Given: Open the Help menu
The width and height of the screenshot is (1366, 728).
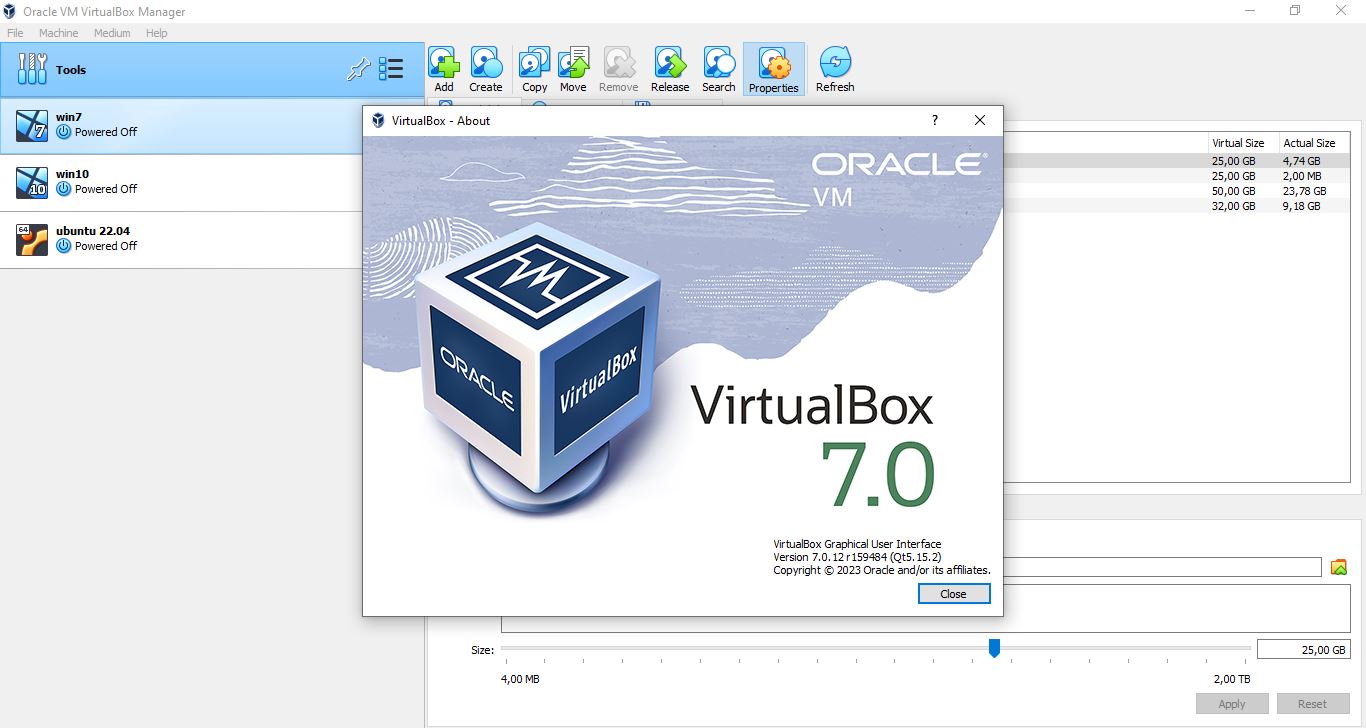Looking at the screenshot, I should tap(156, 33).
